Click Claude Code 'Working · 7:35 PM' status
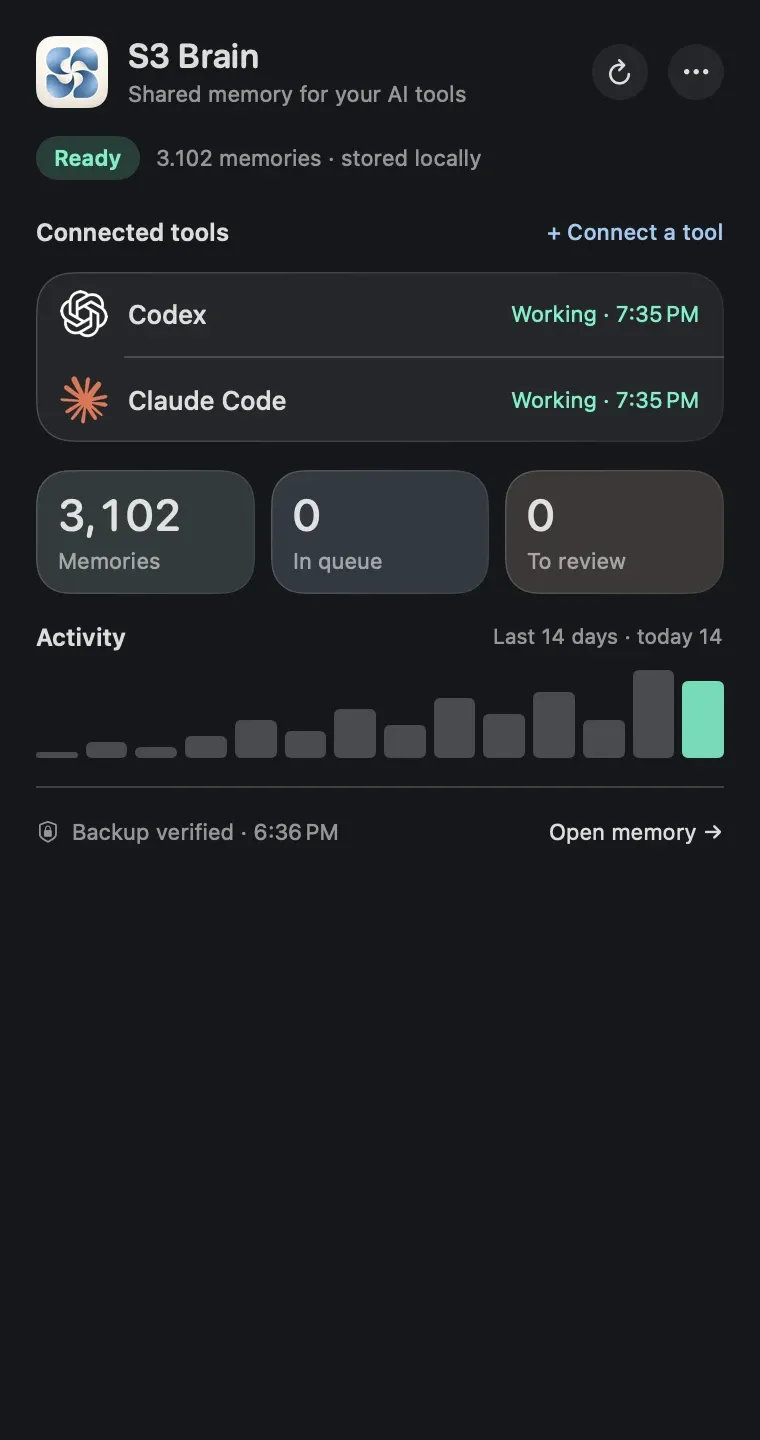The height and width of the screenshot is (1440, 760). tap(605, 400)
